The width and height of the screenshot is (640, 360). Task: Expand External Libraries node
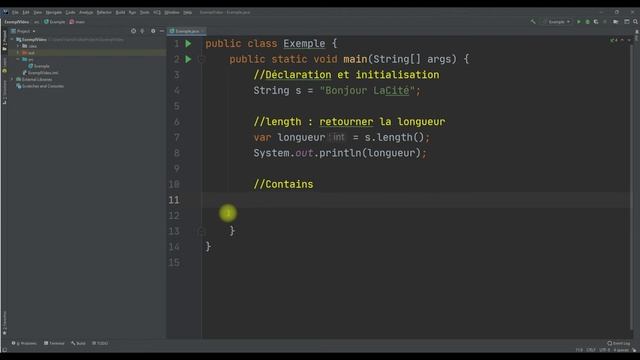tap(12, 80)
